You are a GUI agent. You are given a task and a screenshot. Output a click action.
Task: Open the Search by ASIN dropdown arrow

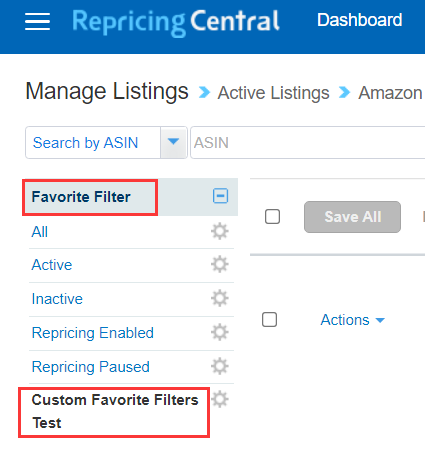pos(173,142)
